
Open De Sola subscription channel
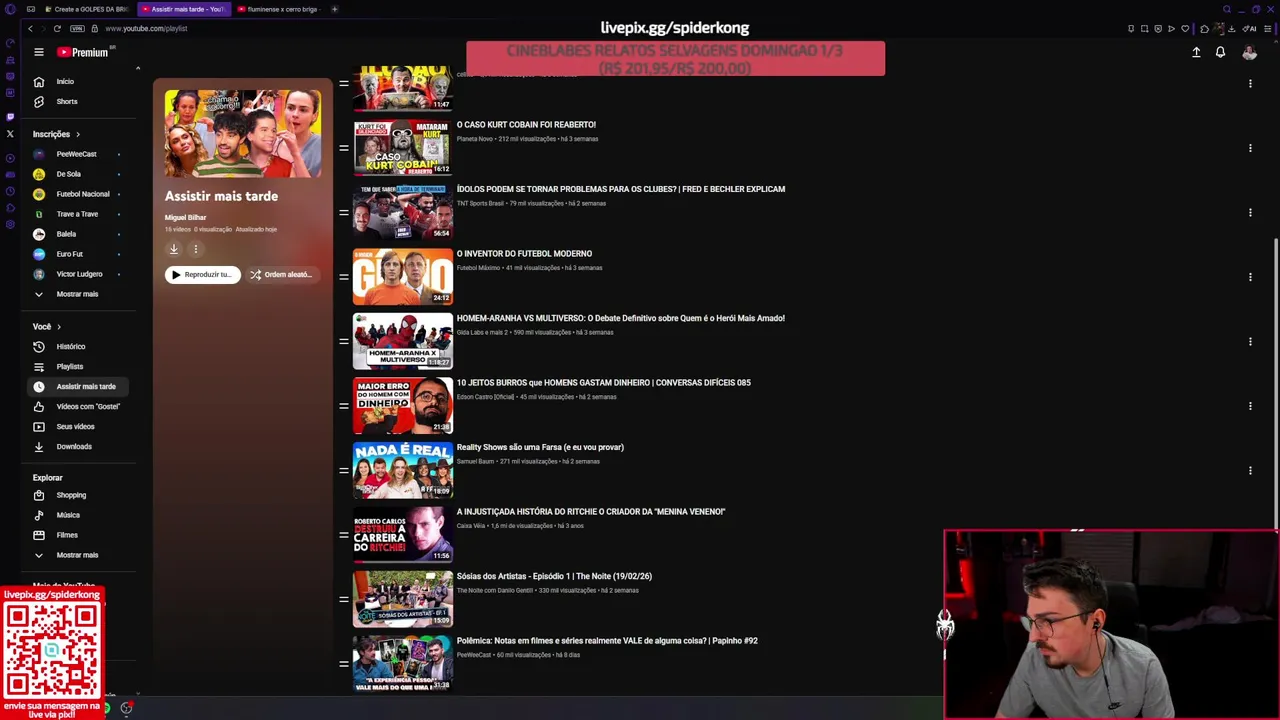68,174
